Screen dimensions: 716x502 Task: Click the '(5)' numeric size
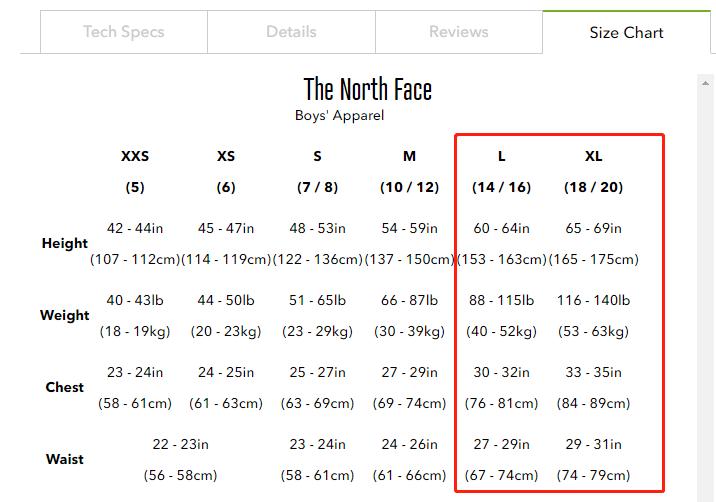click(x=135, y=187)
